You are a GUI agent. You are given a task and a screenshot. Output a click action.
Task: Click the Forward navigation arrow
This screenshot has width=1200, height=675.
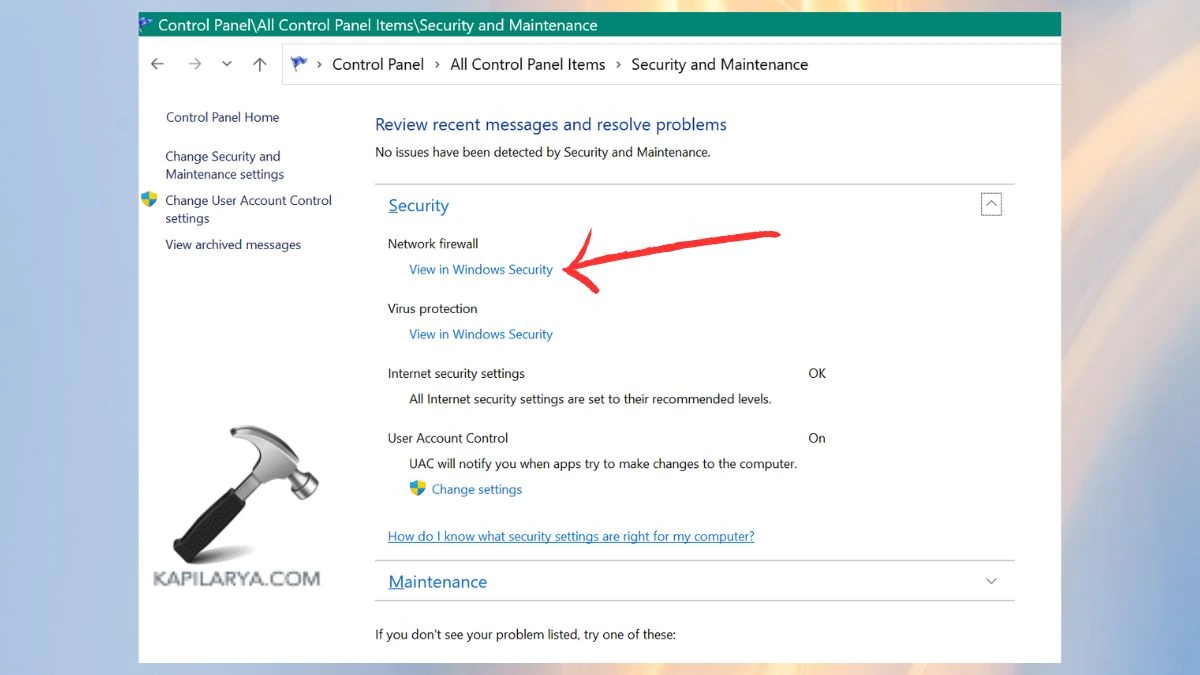pos(195,64)
